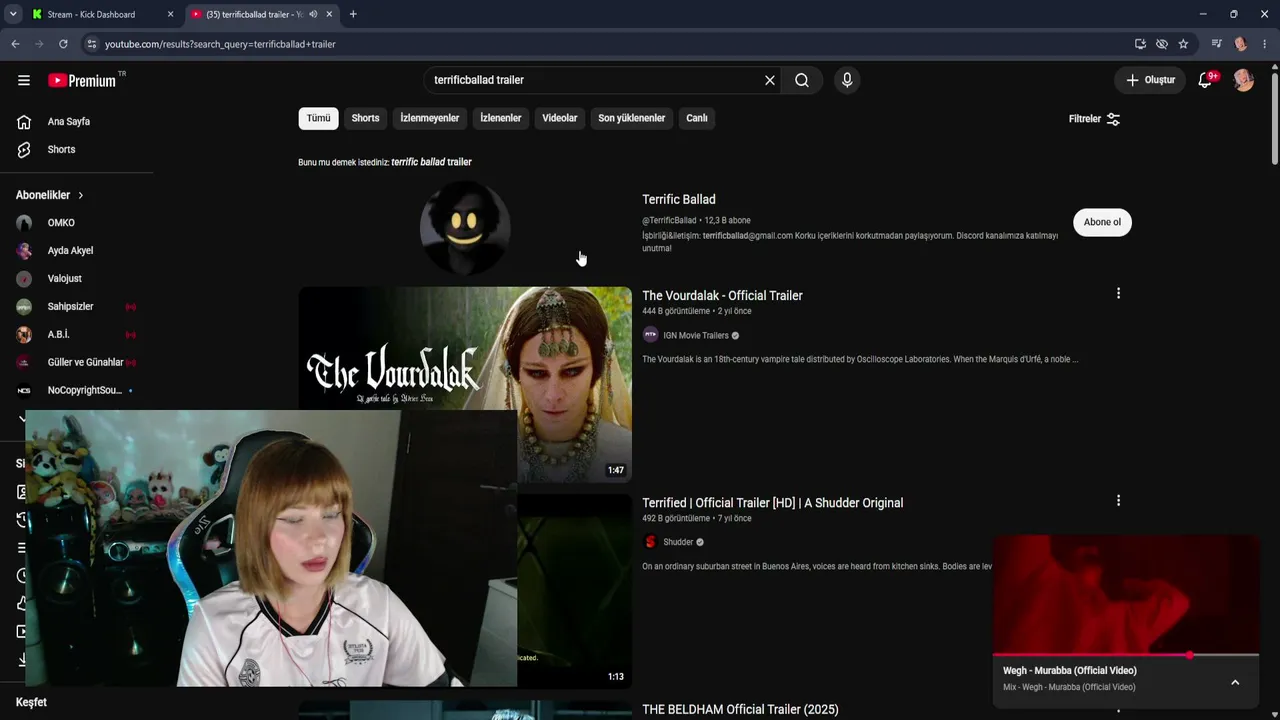Image resolution: width=1280 pixels, height=720 pixels.
Task: Clear the search query with the X
Action: (770, 80)
